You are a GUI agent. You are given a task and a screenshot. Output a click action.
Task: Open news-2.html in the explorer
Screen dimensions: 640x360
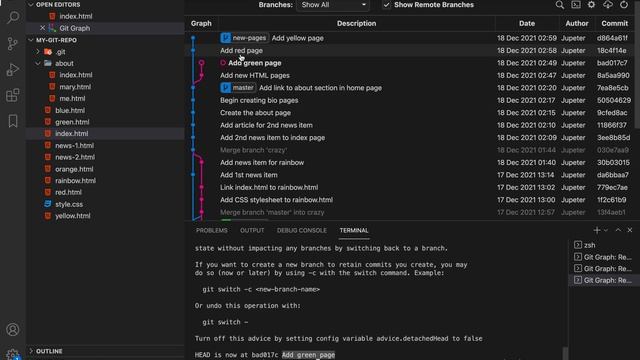coord(75,157)
